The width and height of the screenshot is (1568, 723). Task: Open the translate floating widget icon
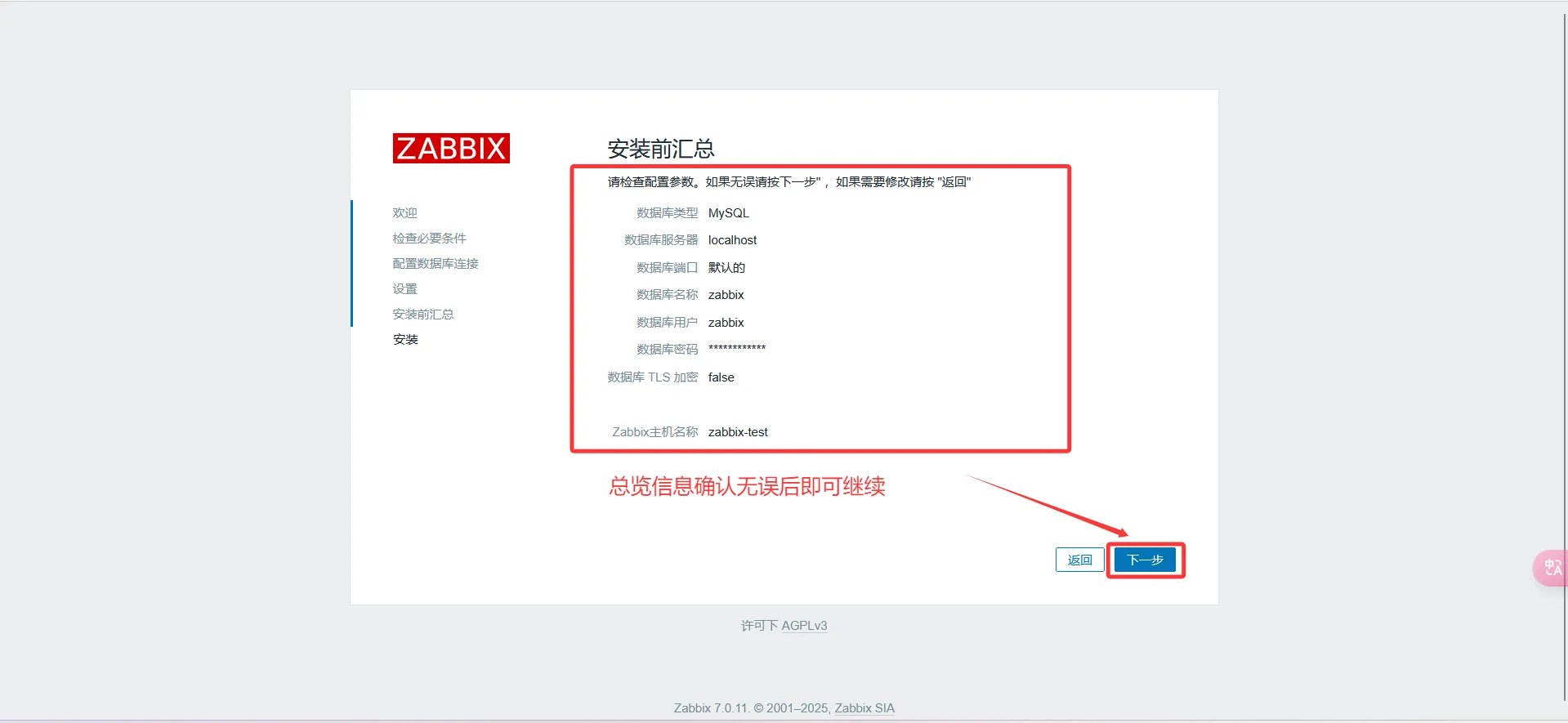1552,568
